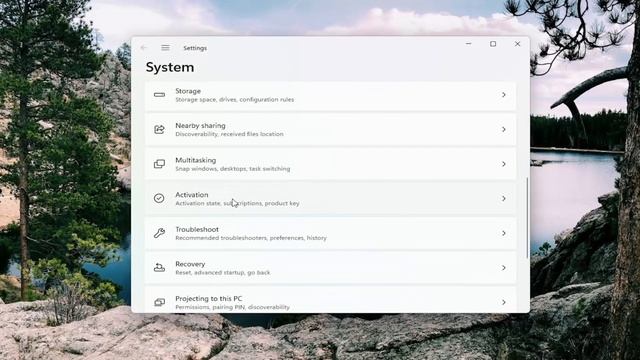The height and width of the screenshot is (360, 640).
Task: Click the Projecting to this PC icon
Action: (159, 302)
